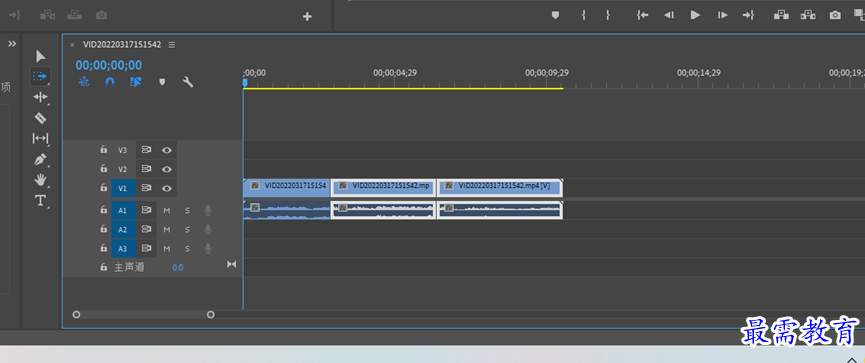Image resolution: width=865 pixels, height=363 pixels.
Task: Select the Ripple Edit tool
Action: [40, 97]
